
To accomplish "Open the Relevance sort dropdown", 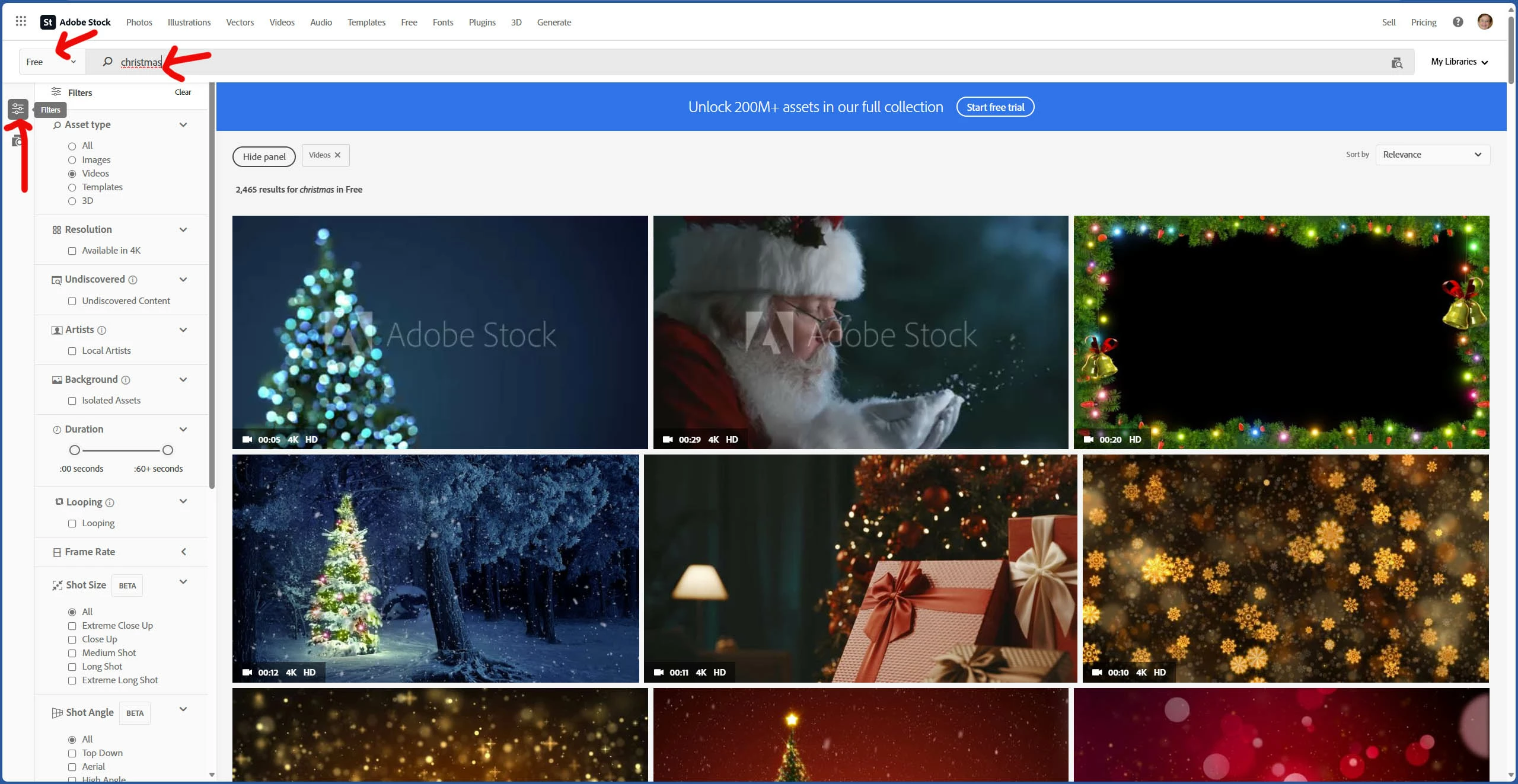I will click(1432, 155).
